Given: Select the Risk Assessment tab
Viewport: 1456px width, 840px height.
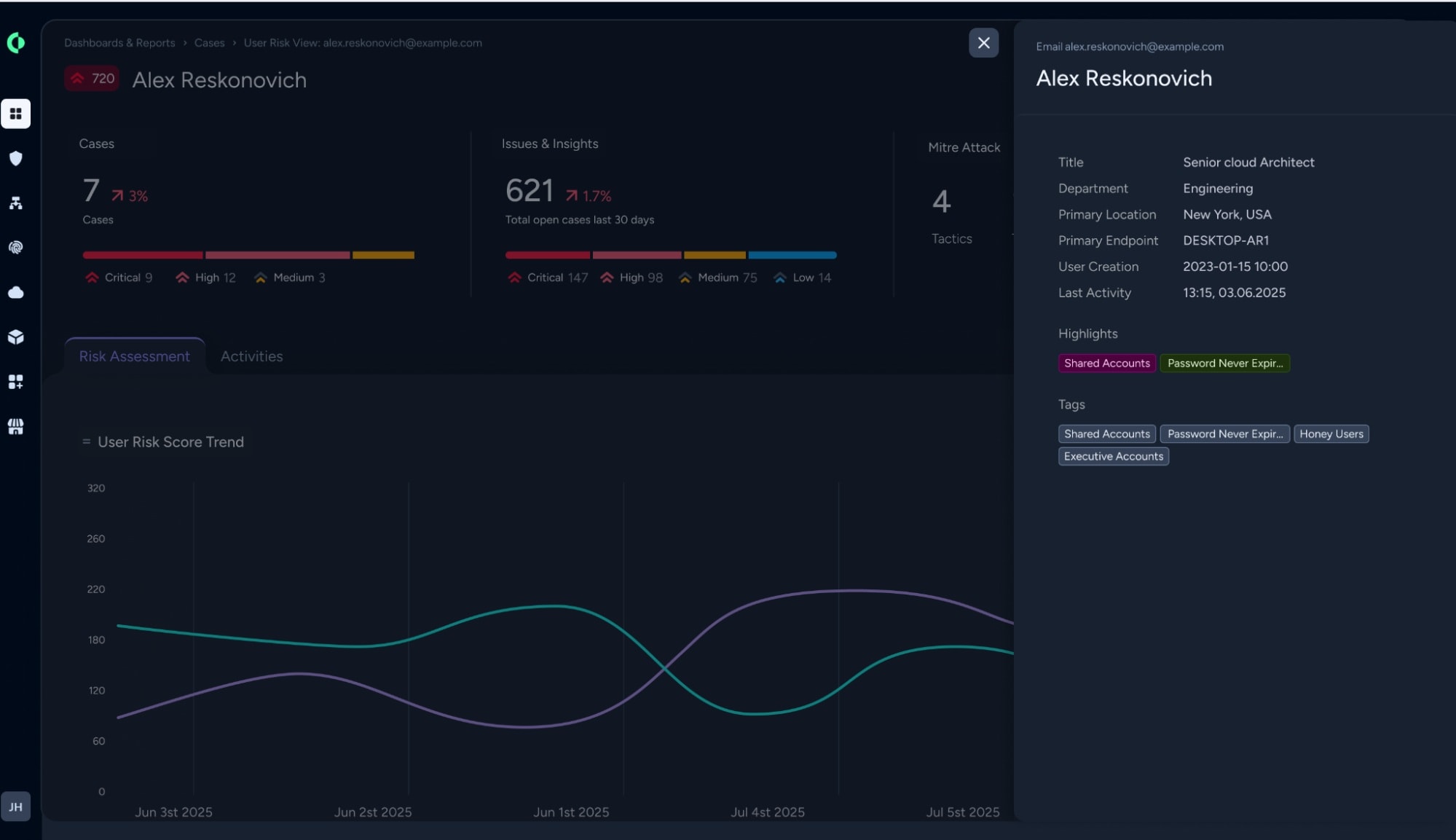Looking at the screenshot, I should pos(135,356).
